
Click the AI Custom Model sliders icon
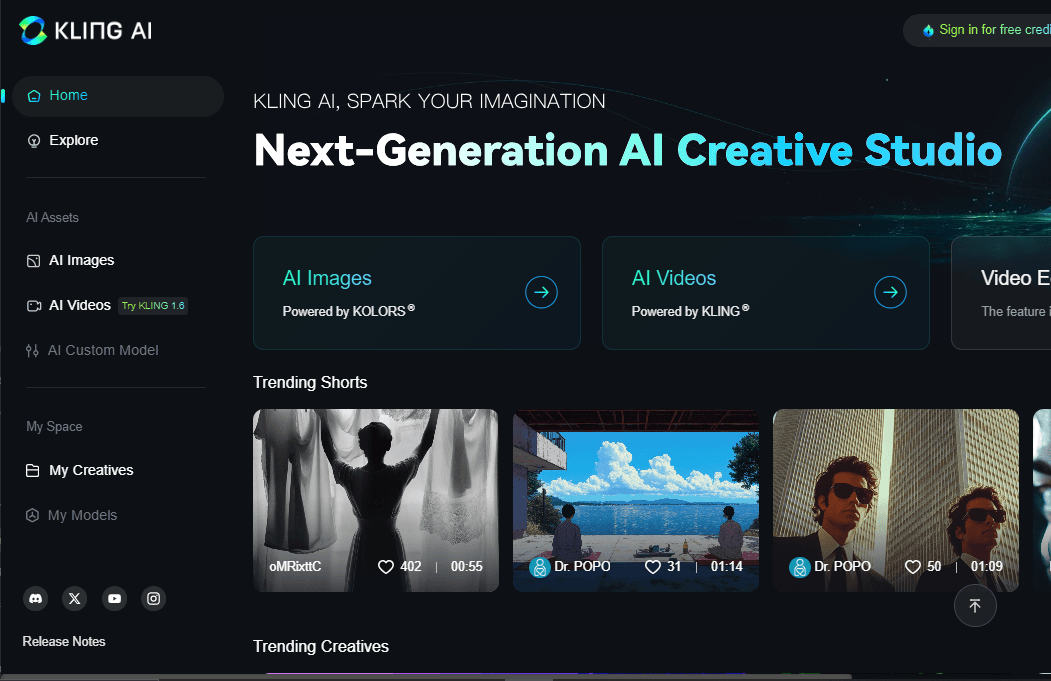pyautogui.click(x=32, y=351)
